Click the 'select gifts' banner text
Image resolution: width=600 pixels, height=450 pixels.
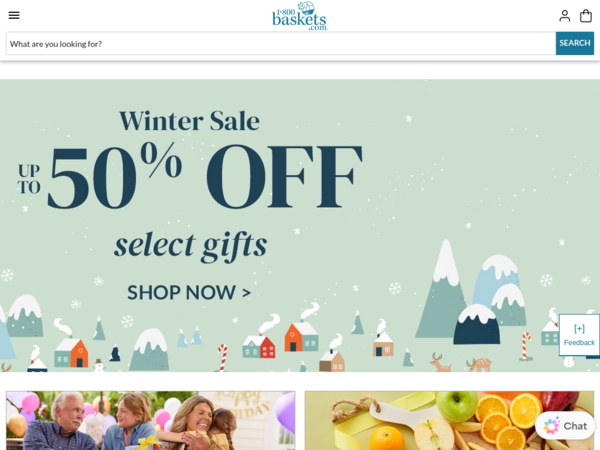191,246
